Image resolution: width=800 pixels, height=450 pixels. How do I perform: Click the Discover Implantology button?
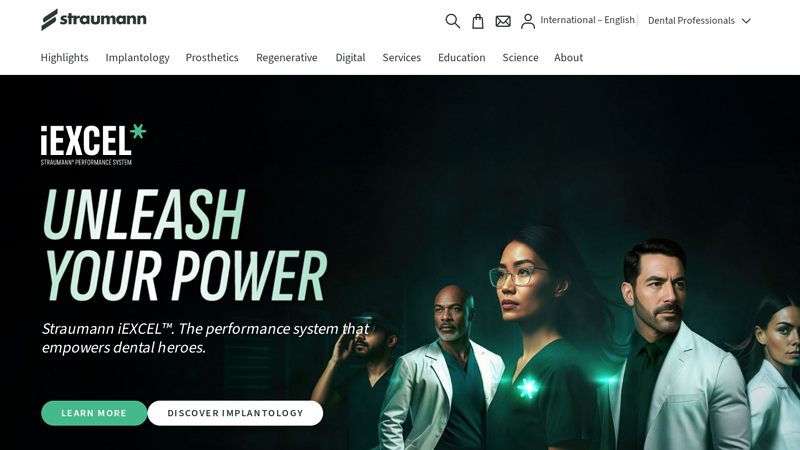coord(235,413)
